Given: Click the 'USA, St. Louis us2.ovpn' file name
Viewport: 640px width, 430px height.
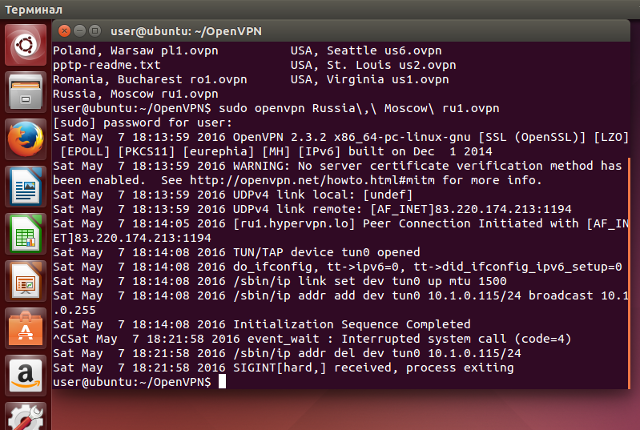Looking at the screenshot, I should coord(373,65).
